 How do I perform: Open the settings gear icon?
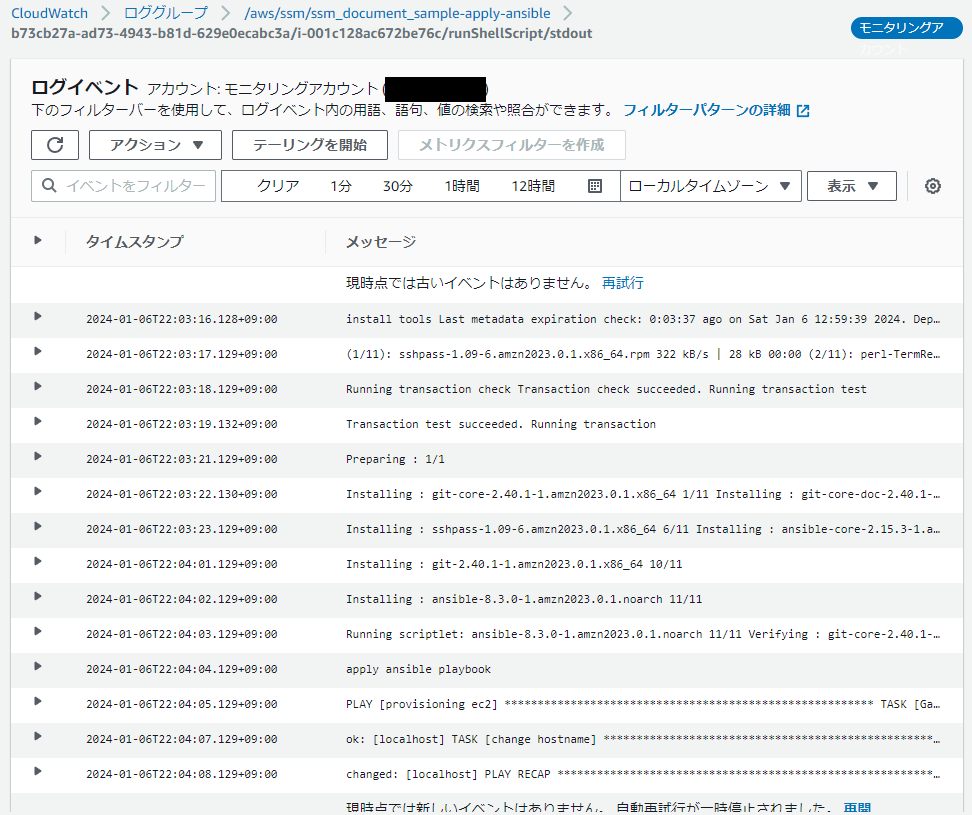coord(932,186)
